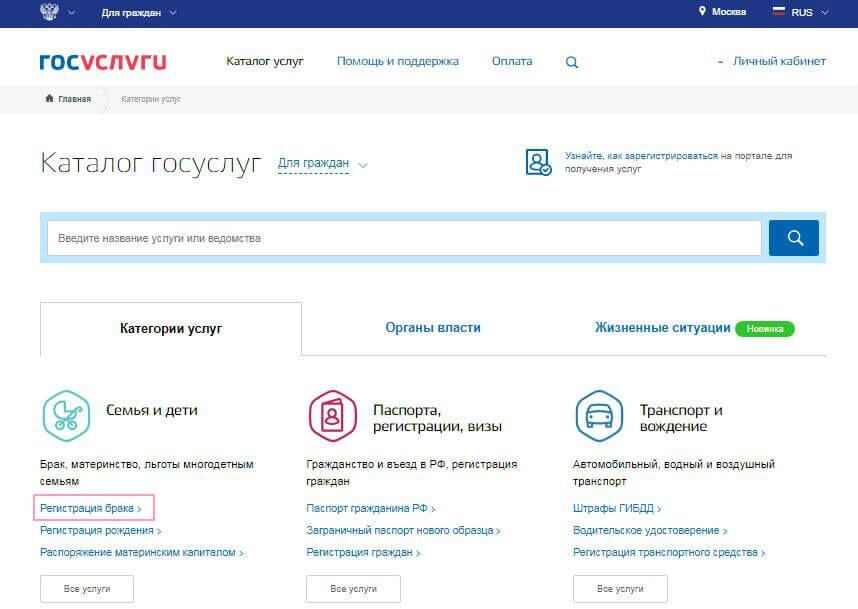Image resolution: width=858 pixels, height=609 pixels.
Task: Expand the dropdown next to the coat of arms
Action: pyautogui.click(x=71, y=12)
